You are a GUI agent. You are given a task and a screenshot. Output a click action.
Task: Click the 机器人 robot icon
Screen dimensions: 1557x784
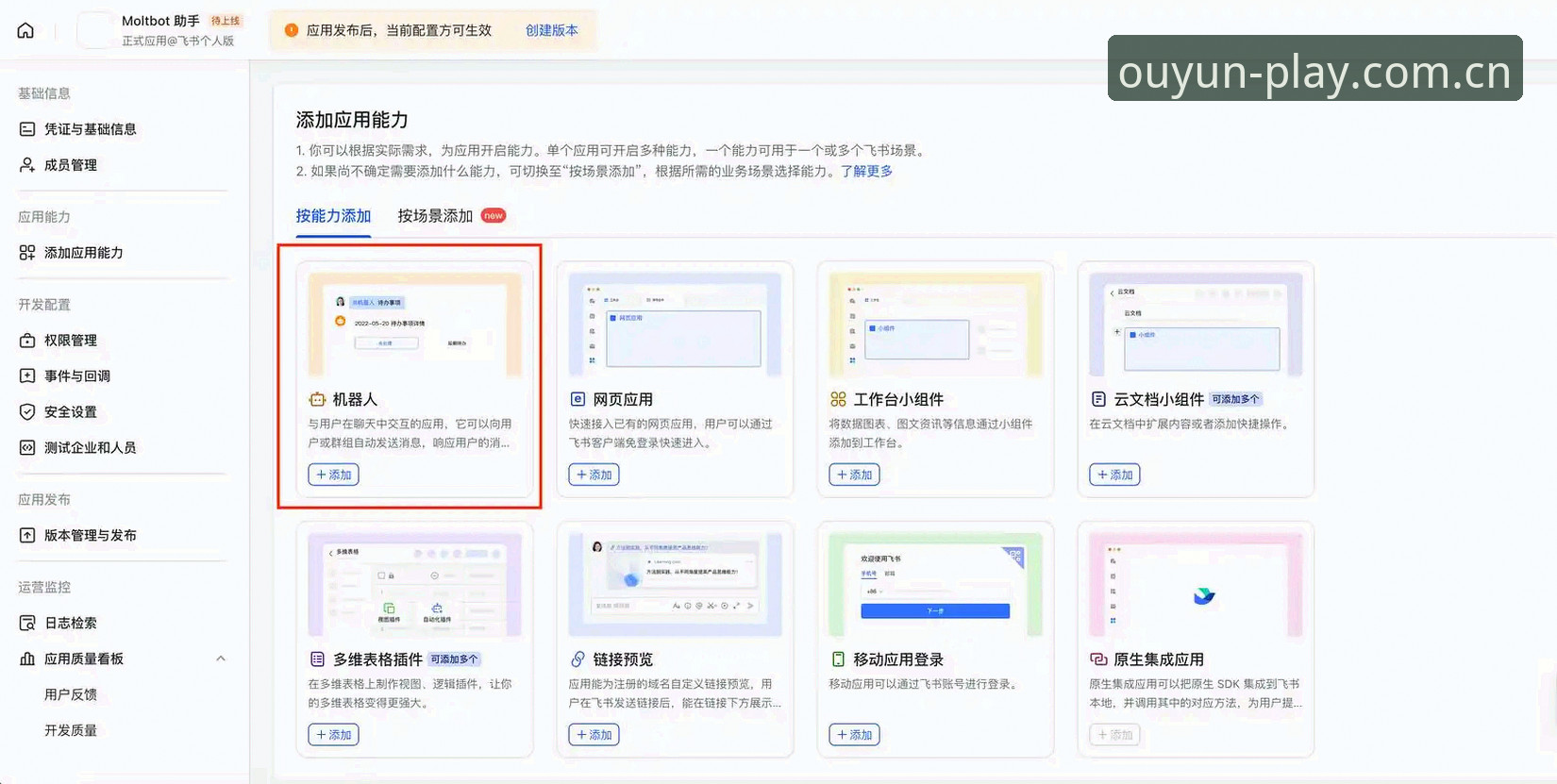(317, 400)
